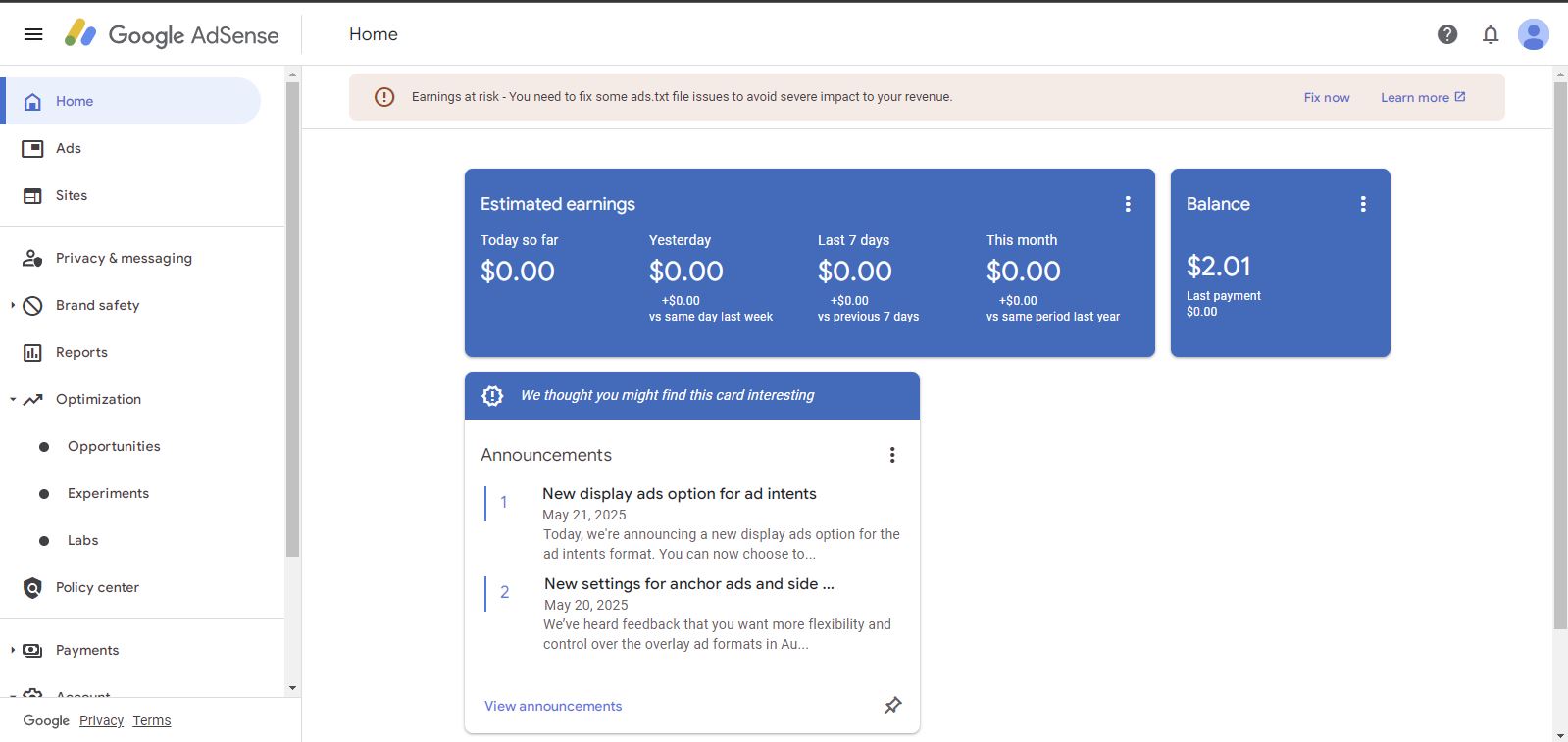Expand the Brand safety section arrow

click(x=12, y=305)
